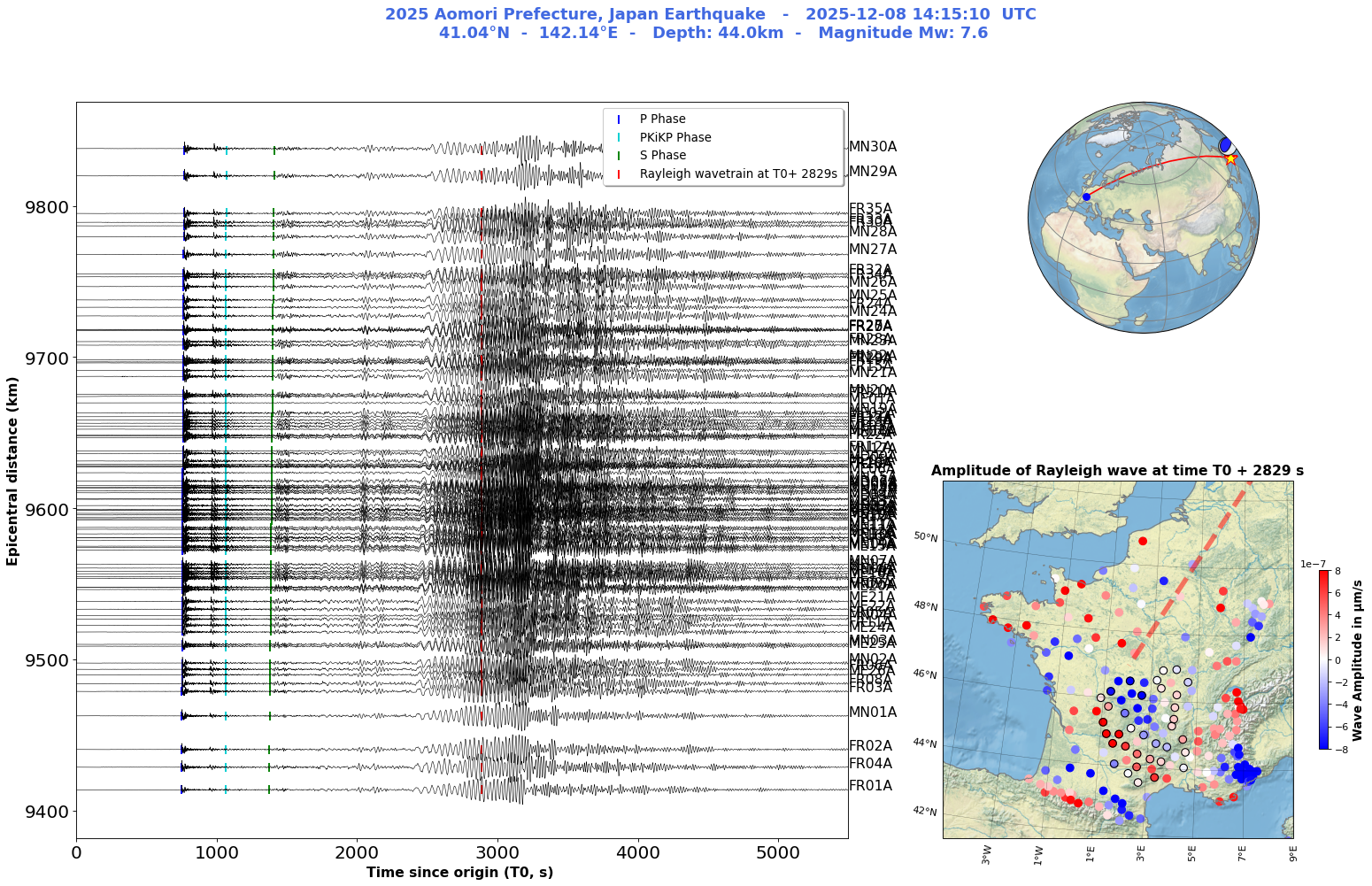This screenshot has width=1372, height=886.
Task: Select the MN29A station label
Action: point(872,172)
